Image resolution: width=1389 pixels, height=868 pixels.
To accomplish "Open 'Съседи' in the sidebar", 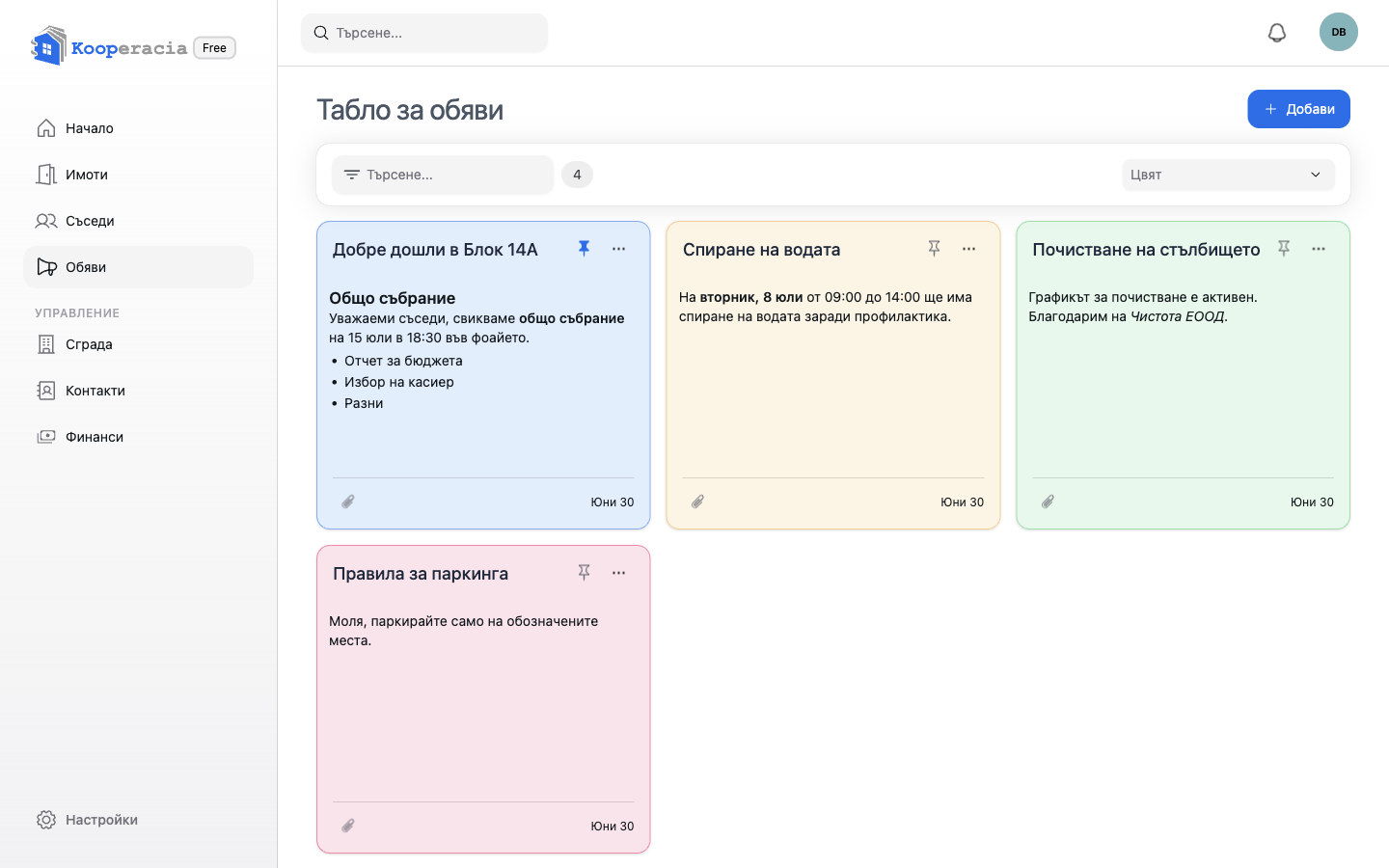I will point(138,221).
